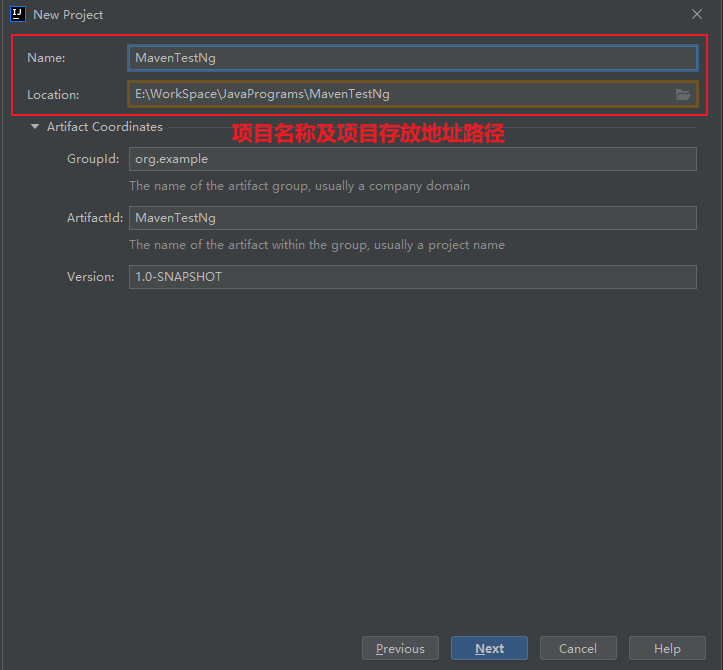Click the GroupId input field
The image size is (723, 670).
[413, 159]
